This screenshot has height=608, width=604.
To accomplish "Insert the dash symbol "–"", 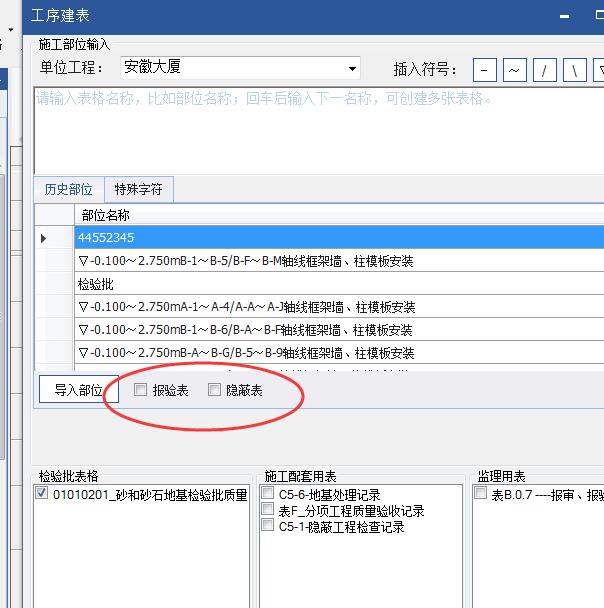I will pos(485,69).
